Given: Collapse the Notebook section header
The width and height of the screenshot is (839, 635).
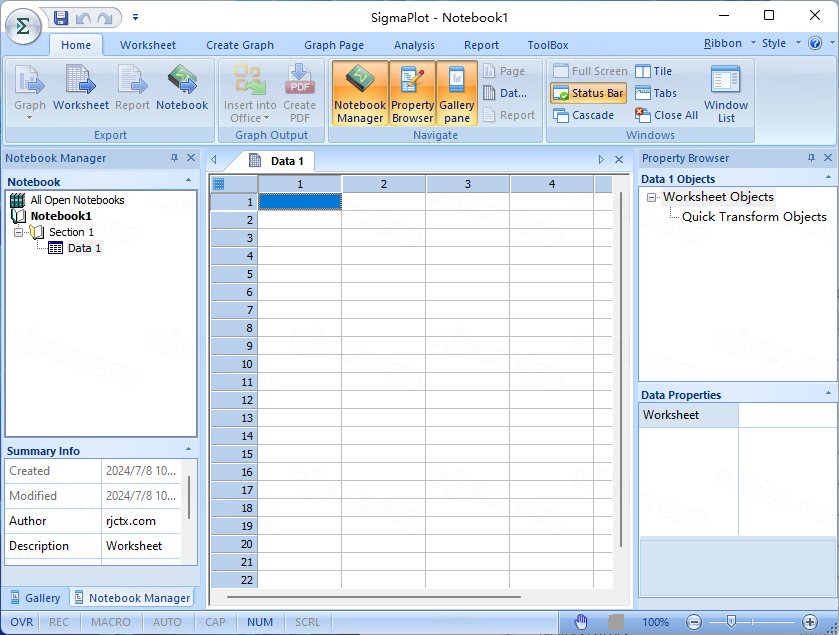Looking at the screenshot, I should pos(188,181).
